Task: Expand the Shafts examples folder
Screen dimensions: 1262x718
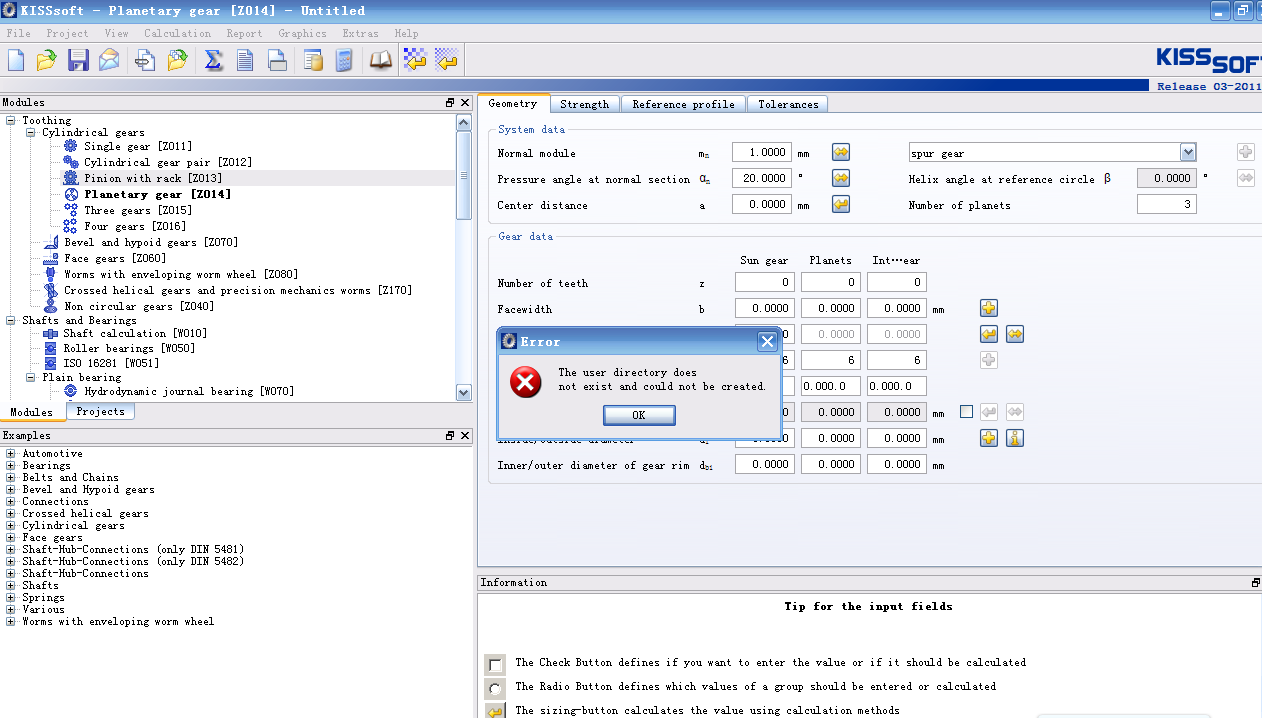Action: pos(11,586)
